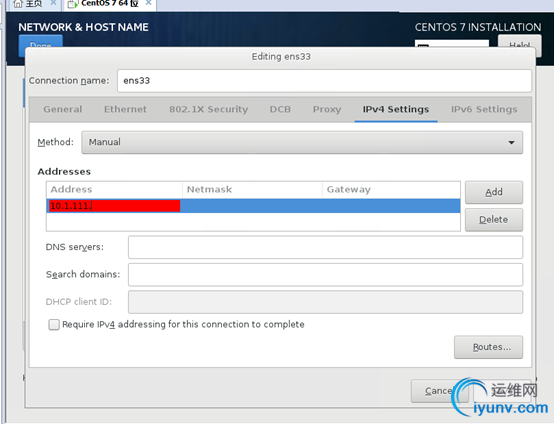Click the Address column header
554x424 pixels.
click(114, 189)
